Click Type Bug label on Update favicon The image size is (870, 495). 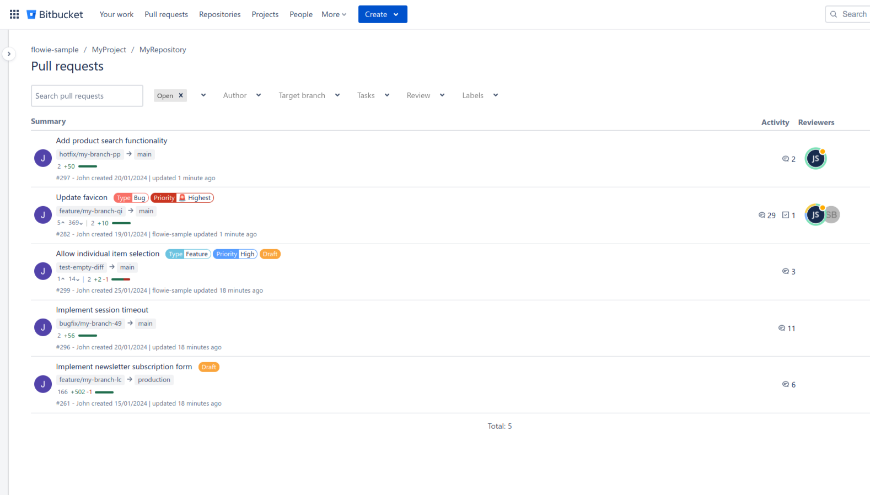pos(131,198)
